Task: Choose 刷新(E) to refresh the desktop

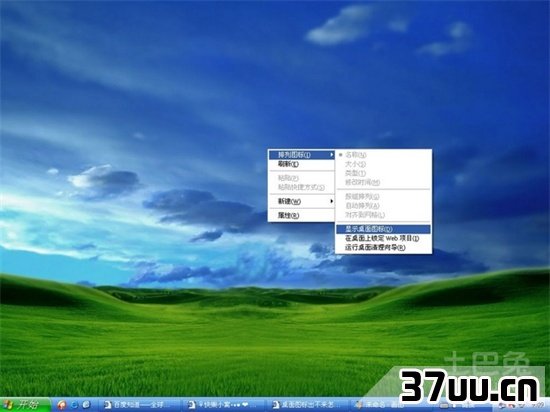Action: pos(301,164)
